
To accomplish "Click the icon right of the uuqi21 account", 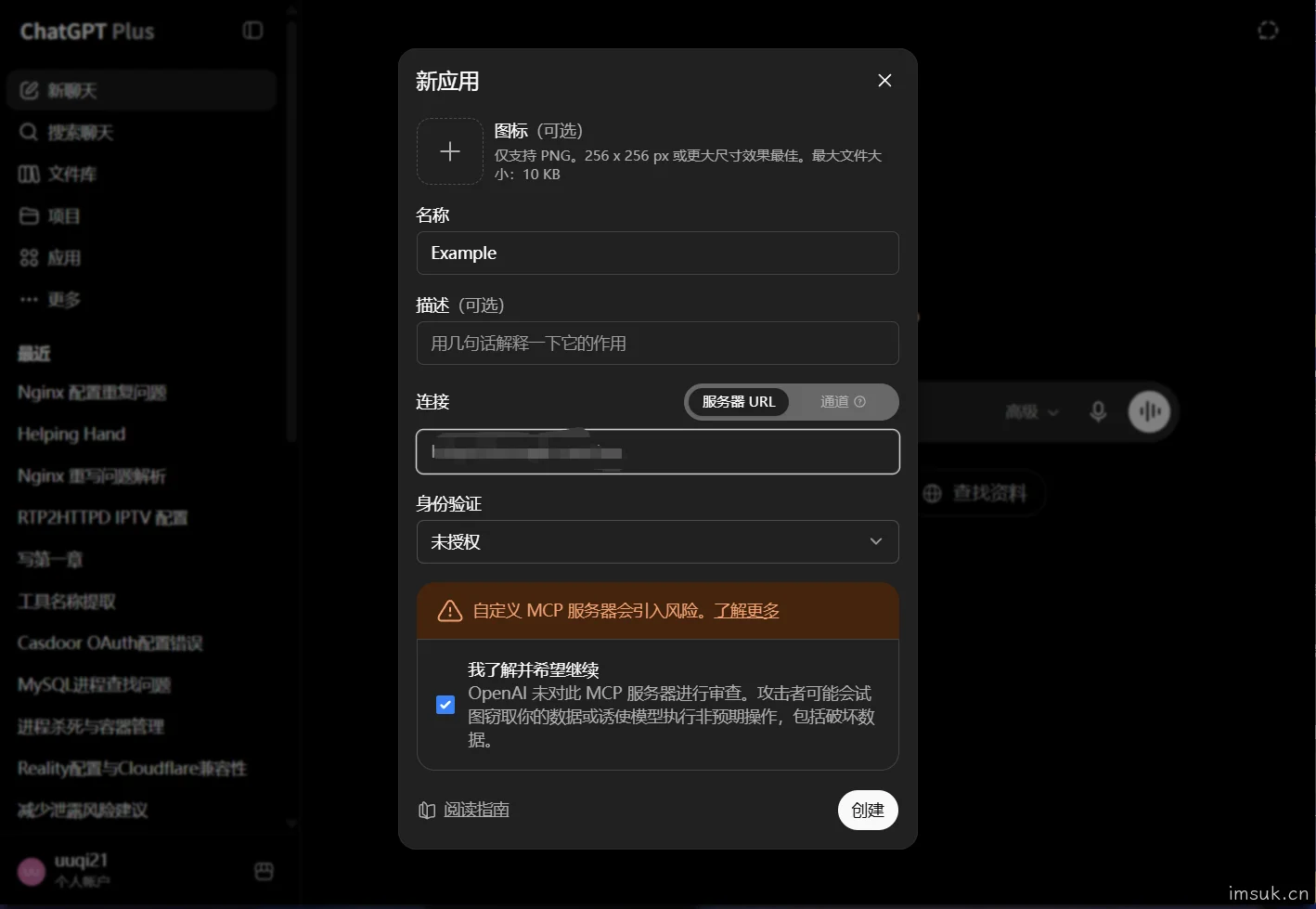I will 264,871.
